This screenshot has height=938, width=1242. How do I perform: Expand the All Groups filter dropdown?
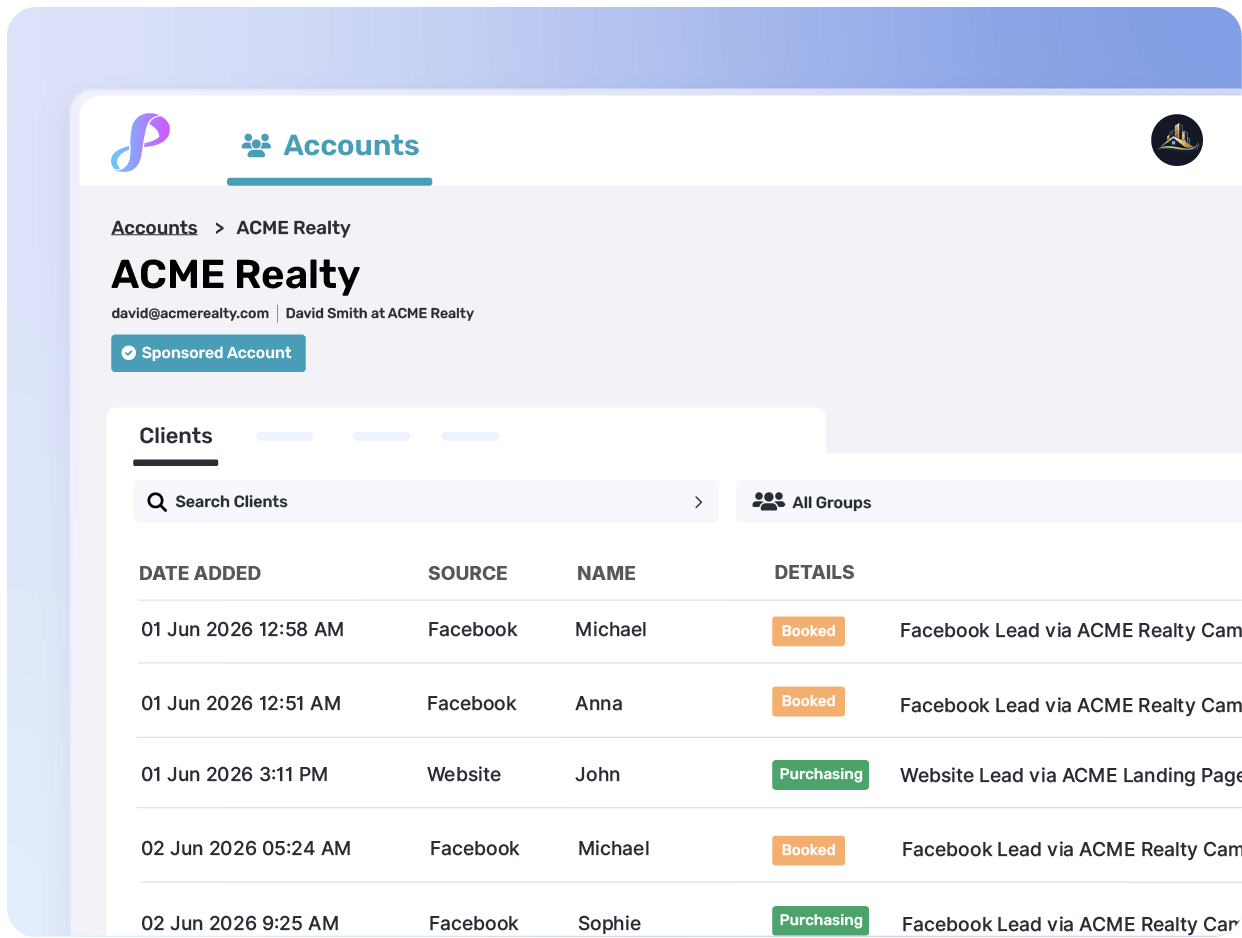[x=988, y=502]
